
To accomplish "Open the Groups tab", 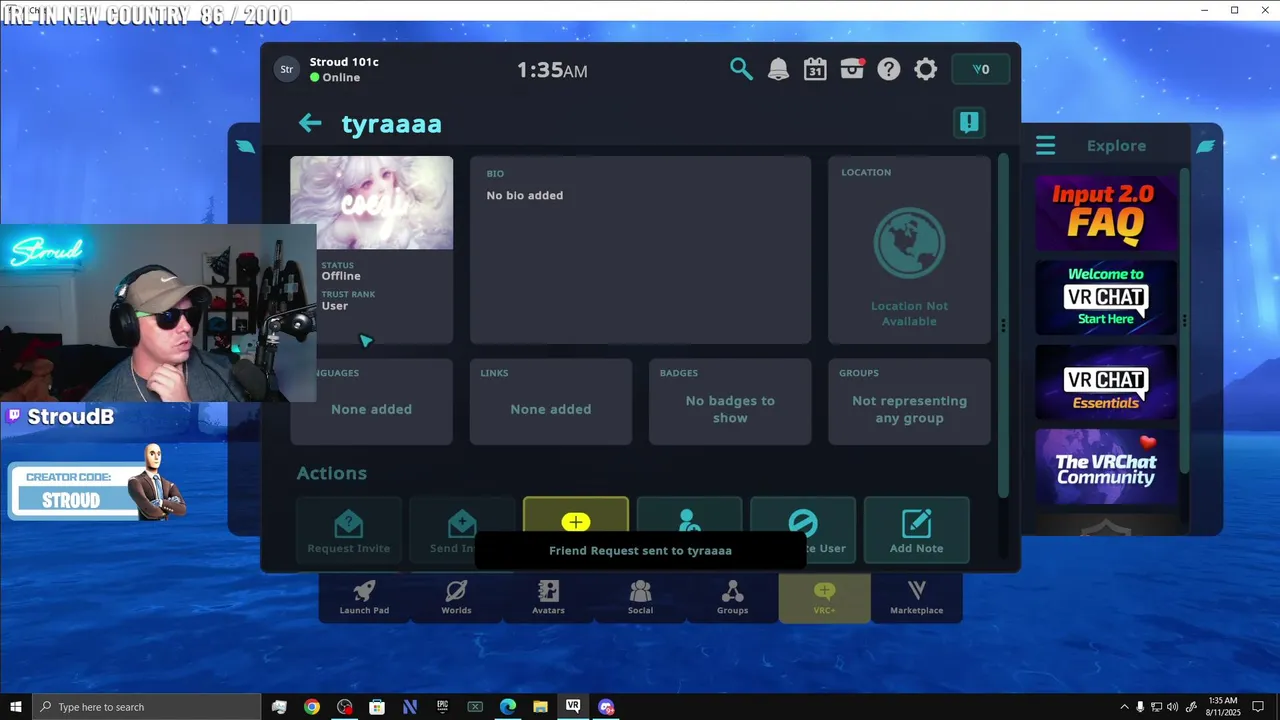I will pos(732,597).
